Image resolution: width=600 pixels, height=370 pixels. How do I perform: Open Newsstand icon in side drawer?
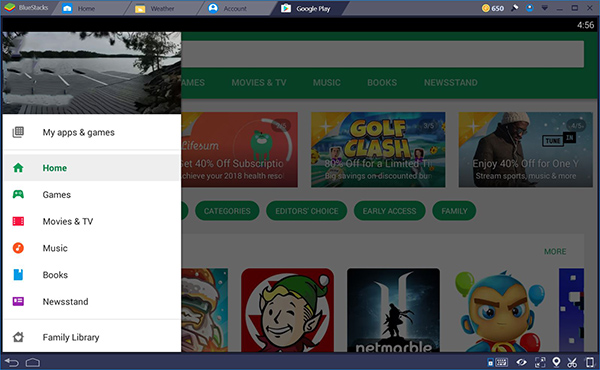coord(18,302)
